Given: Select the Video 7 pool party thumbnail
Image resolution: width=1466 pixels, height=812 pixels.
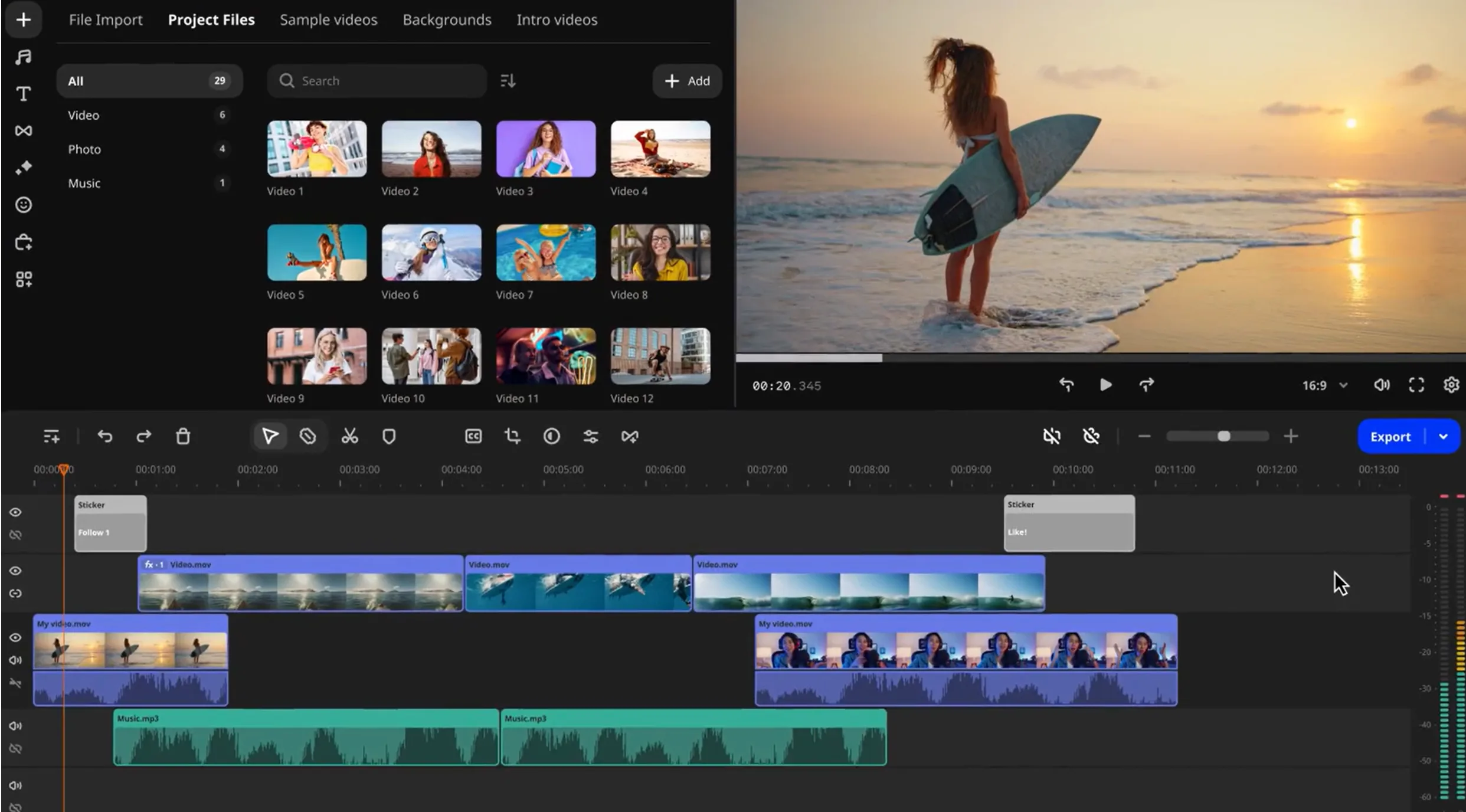Looking at the screenshot, I should coord(545,253).
